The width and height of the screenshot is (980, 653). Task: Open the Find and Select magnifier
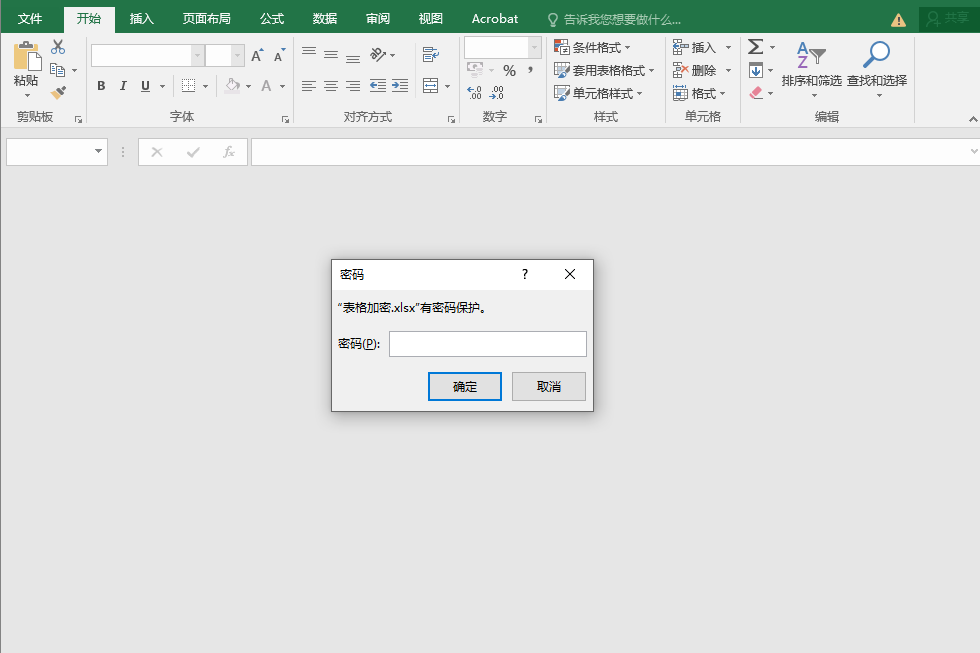pyautogui.click(x=876, y=56)
